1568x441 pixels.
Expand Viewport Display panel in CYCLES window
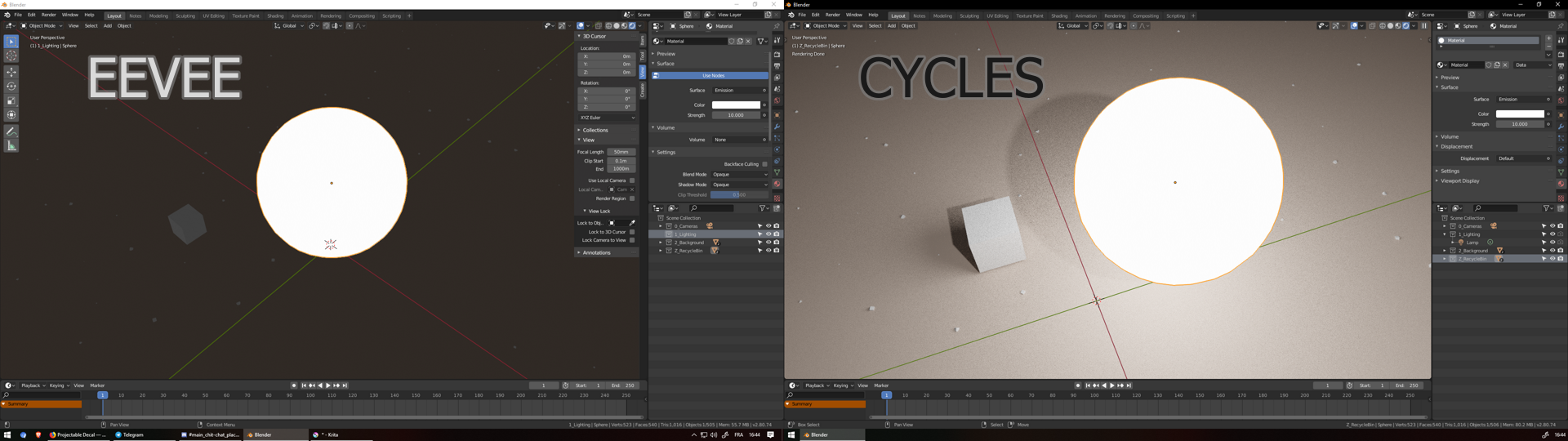[1460, 180]
